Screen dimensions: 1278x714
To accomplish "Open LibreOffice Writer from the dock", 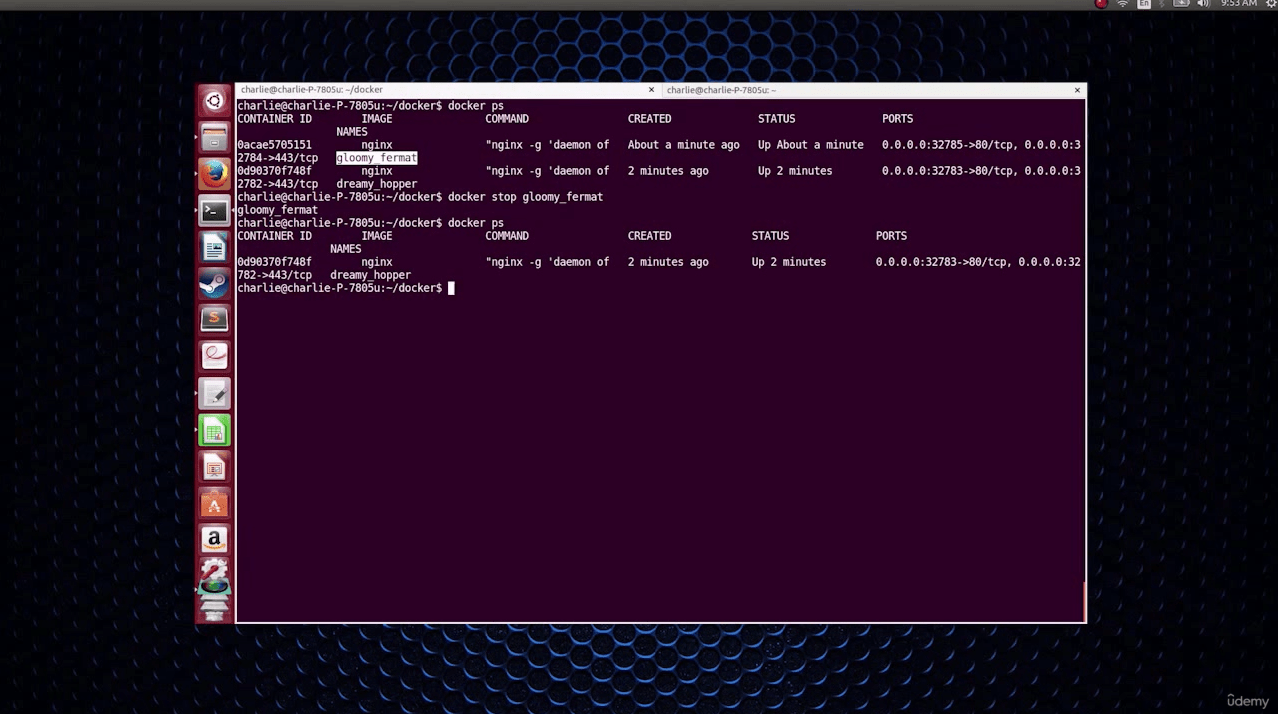I will pyautogui.click(x=214, y=247).
